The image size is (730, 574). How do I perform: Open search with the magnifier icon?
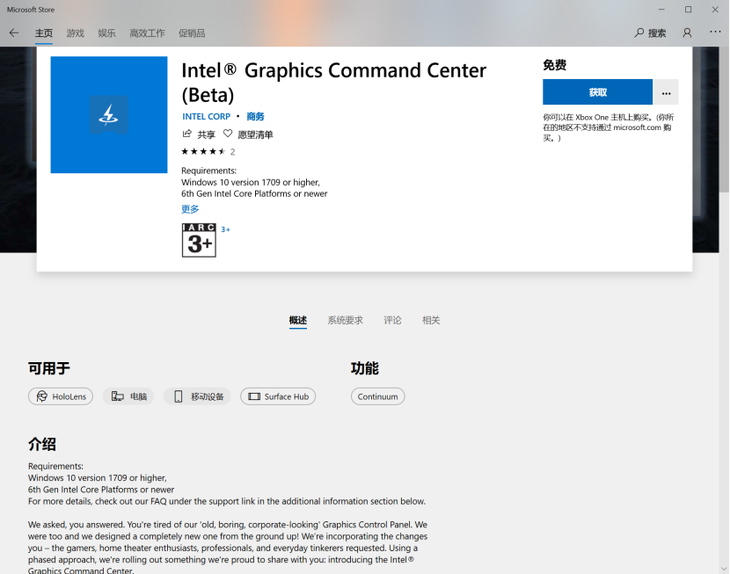coord(639,33)
